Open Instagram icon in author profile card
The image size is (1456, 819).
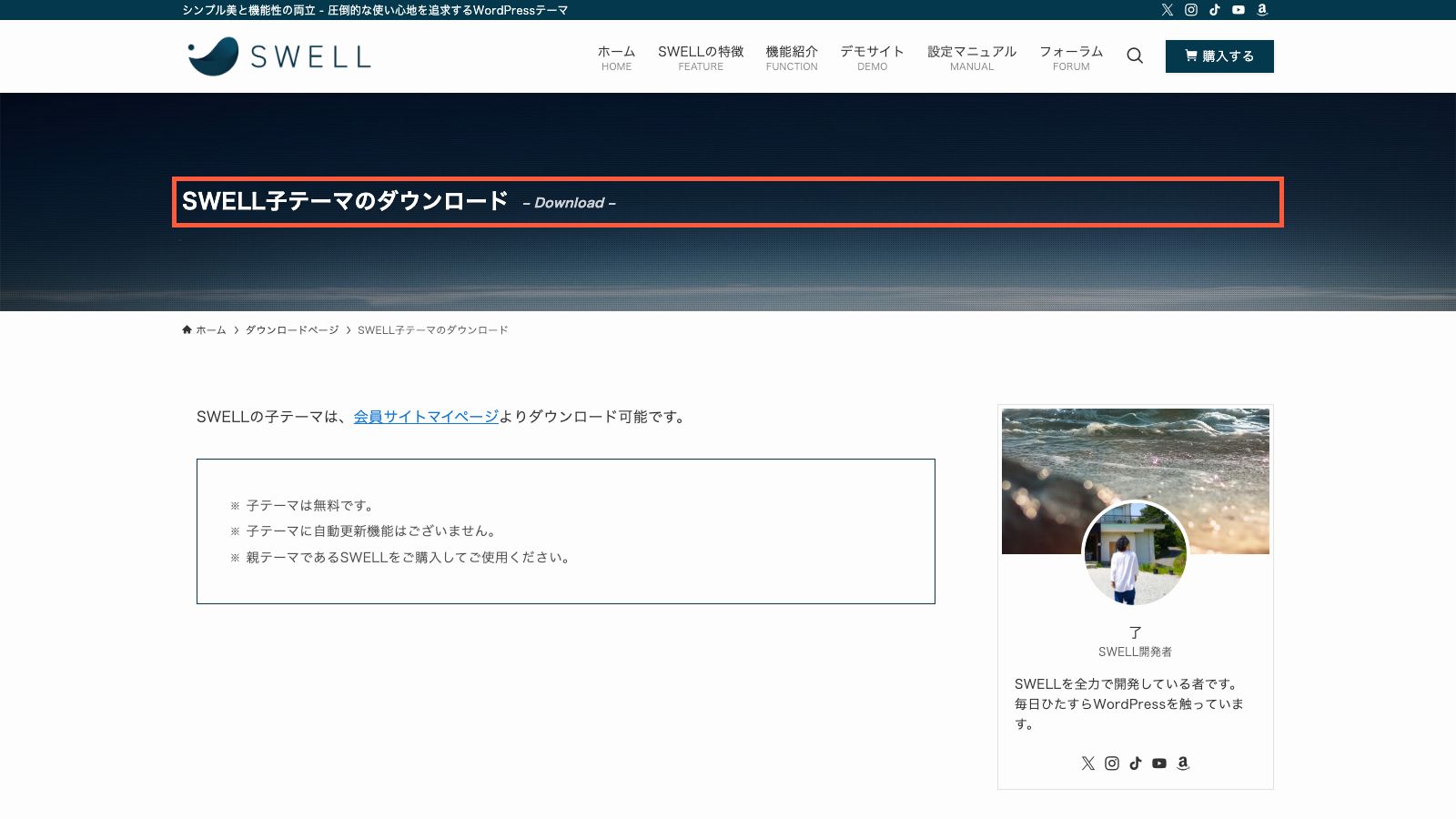1112,763
